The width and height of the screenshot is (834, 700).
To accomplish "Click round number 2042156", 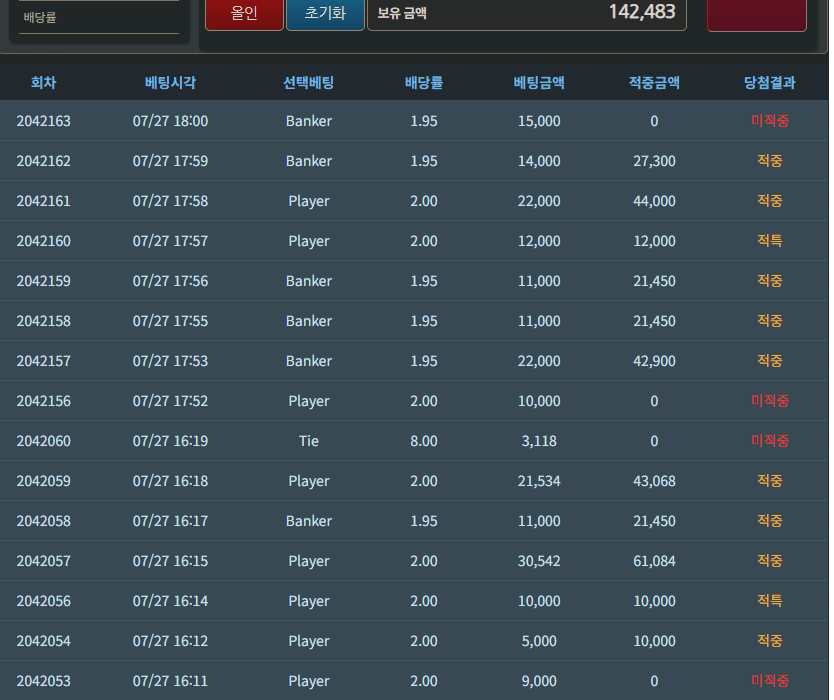I will point(44,401).
